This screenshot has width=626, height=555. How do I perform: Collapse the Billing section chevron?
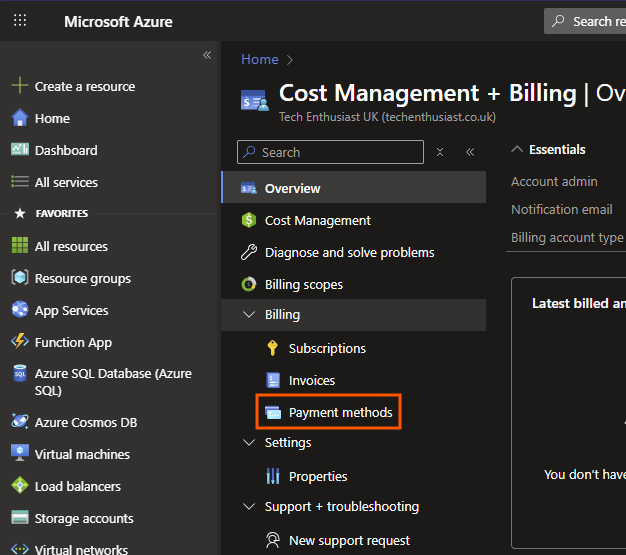pyautogui.click(x=249, y=315)
